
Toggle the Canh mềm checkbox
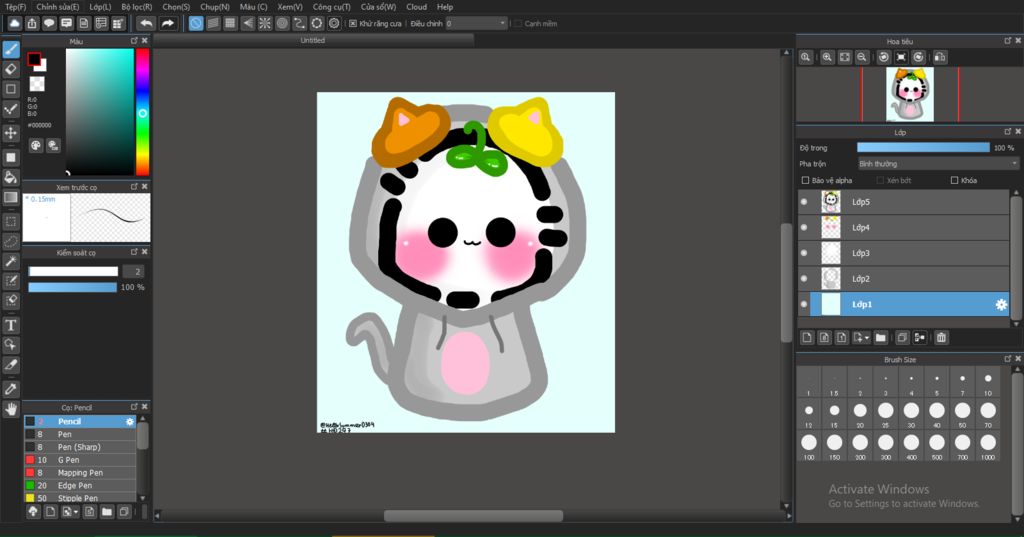519,24
